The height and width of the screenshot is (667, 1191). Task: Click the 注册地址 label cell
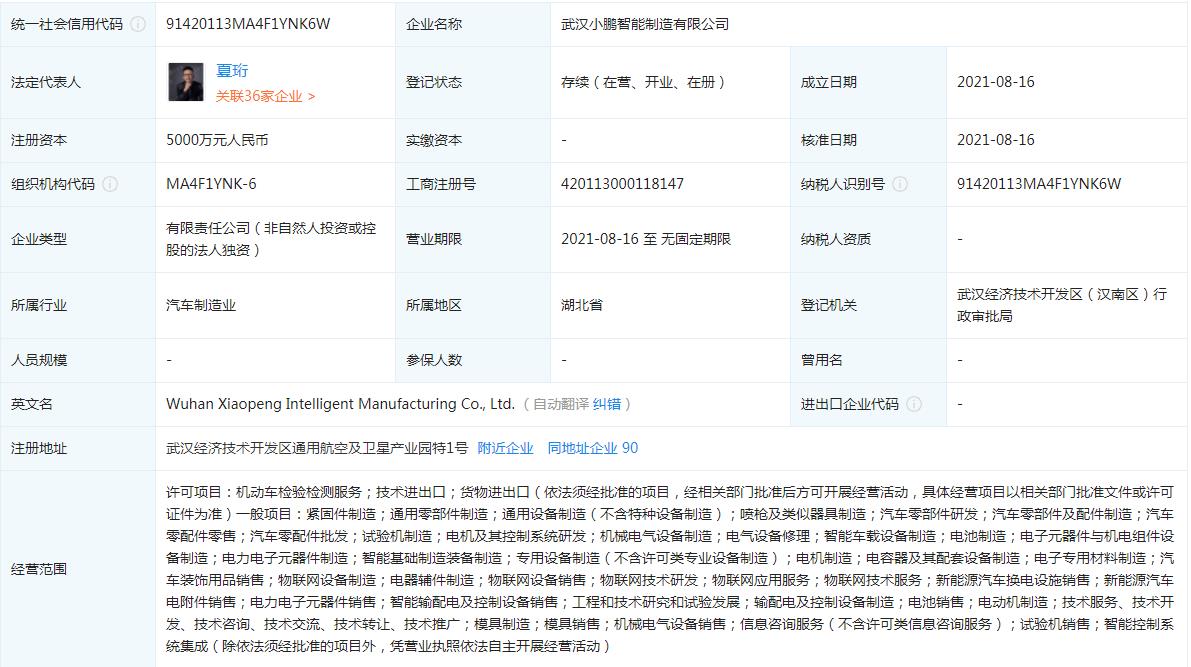(77, 448)
